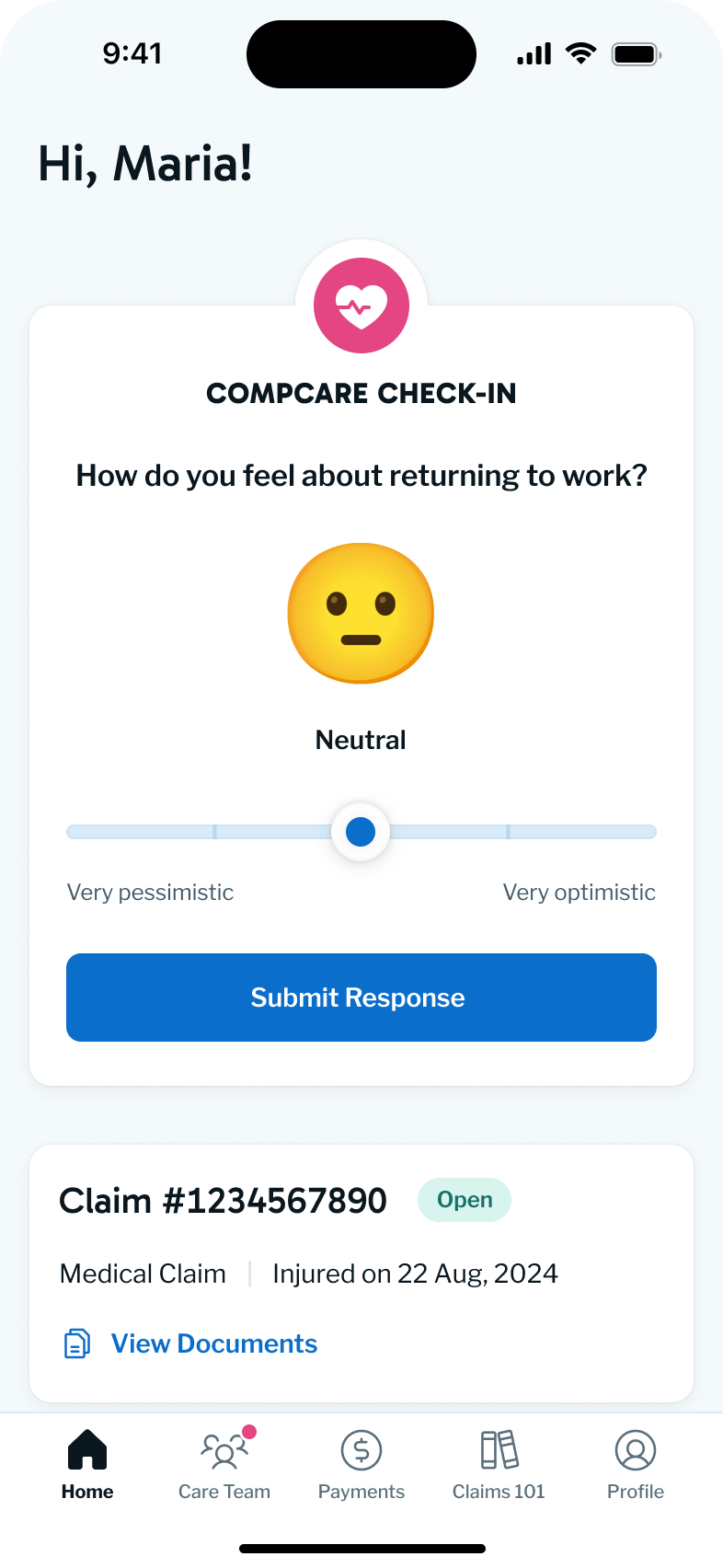723x1568 pixels.
Task: Click the document icon beside View Documents
Action: (x=77, y=1343)
